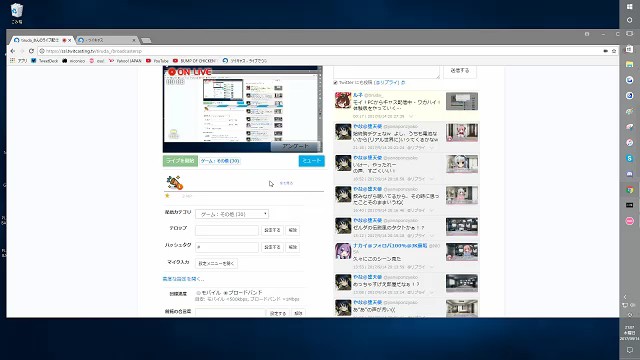Screen dimensions: 640x360
Task: Click the browser reload icon
Action: 31,51
